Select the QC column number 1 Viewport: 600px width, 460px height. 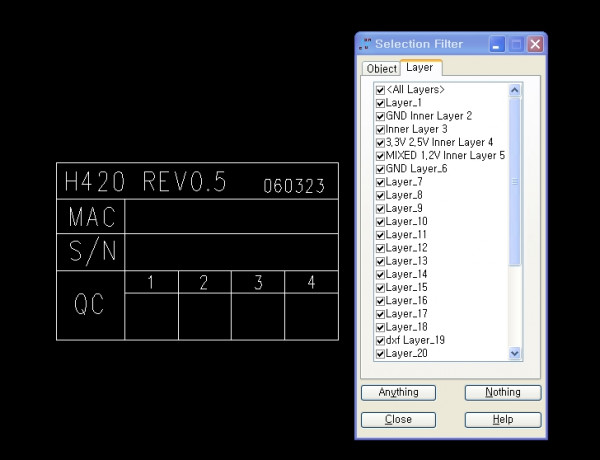click(x=151, y=282)
